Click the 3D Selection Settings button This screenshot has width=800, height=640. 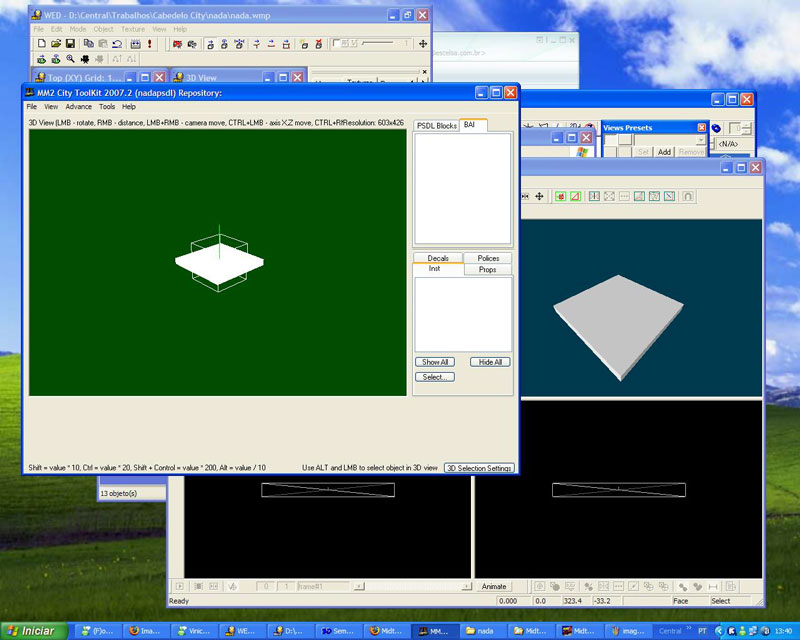[479, 468]
